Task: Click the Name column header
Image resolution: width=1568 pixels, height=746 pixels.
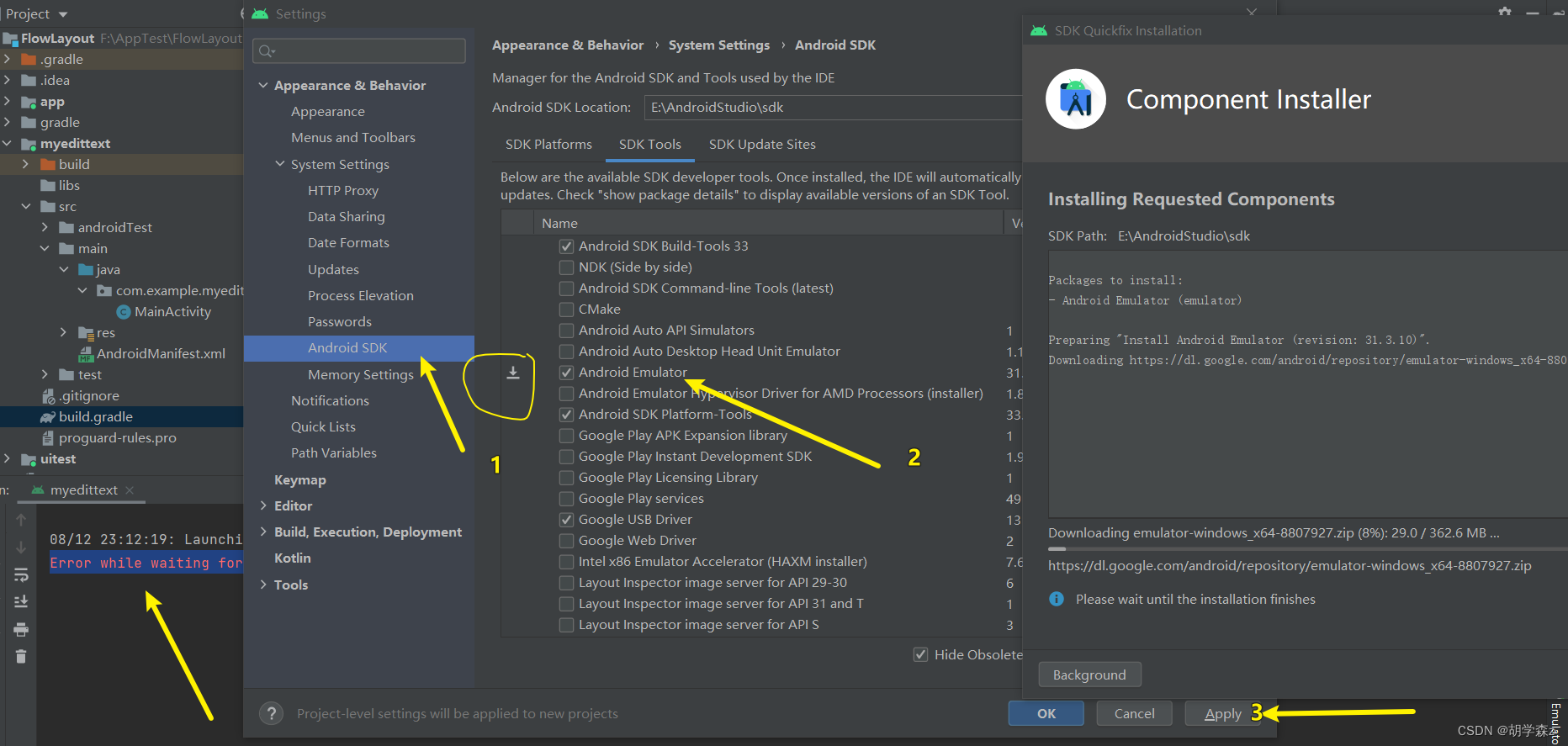Action: point(768,223)
